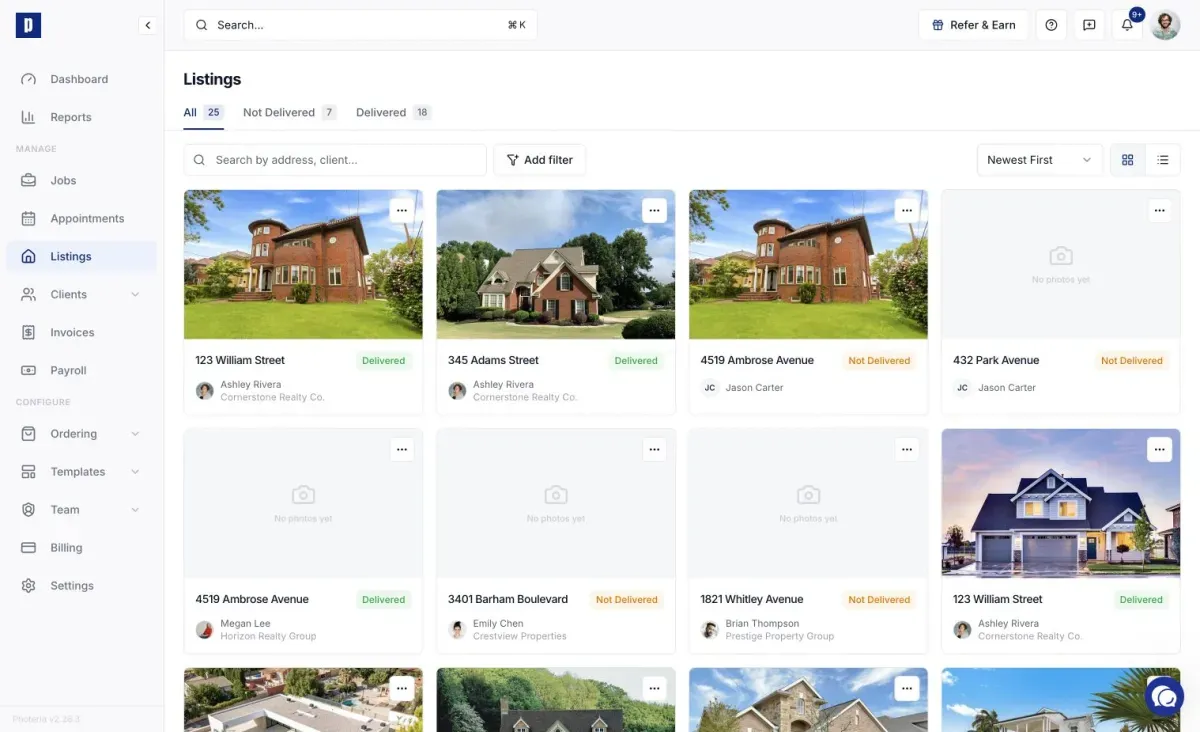Open options menu on blue house 123 William Street card
Image resolution: width=1200 pixels, height=732 pixels.
(1159, 449)
